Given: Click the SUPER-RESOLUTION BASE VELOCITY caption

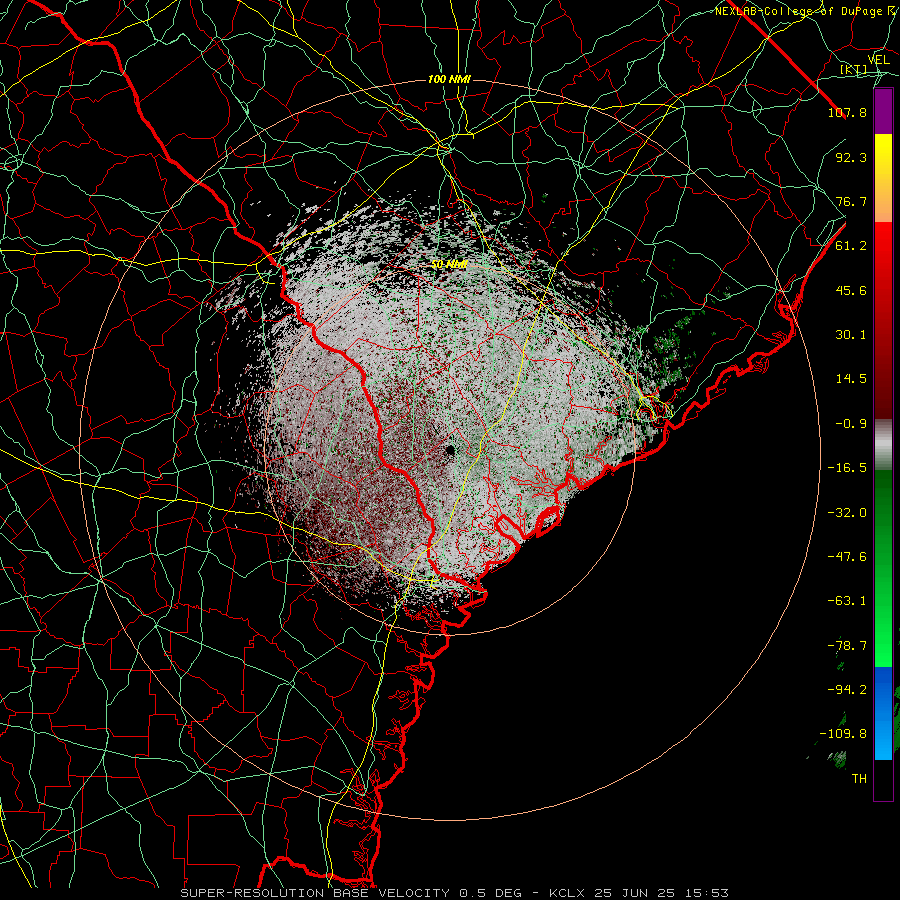Looking at the screenshot, I should pyautogui.click(x=315, y=893).
